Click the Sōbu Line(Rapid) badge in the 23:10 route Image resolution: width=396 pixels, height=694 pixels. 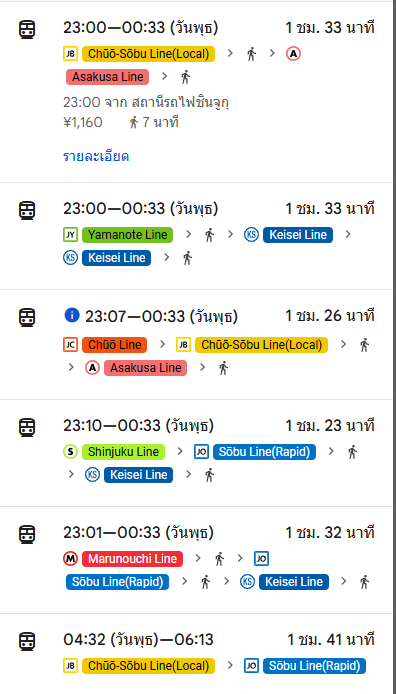[265, 452]
